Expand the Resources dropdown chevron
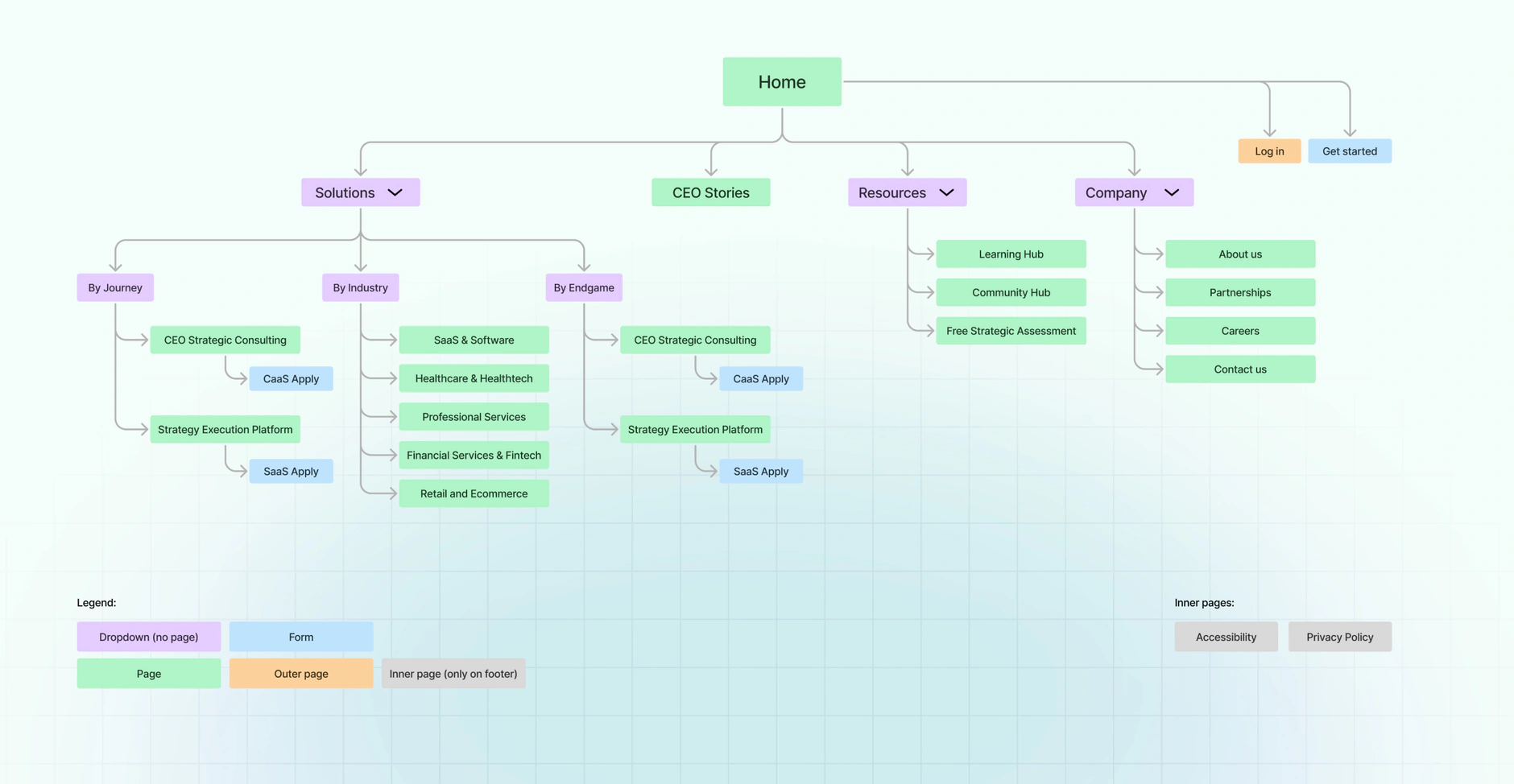 tap(946, 192)
